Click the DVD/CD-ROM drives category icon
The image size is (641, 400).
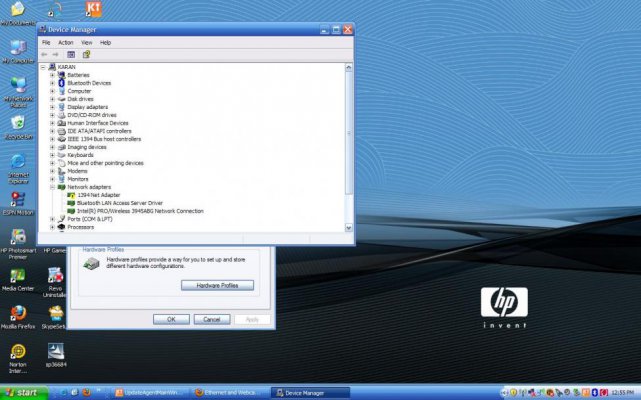point(61,115)
